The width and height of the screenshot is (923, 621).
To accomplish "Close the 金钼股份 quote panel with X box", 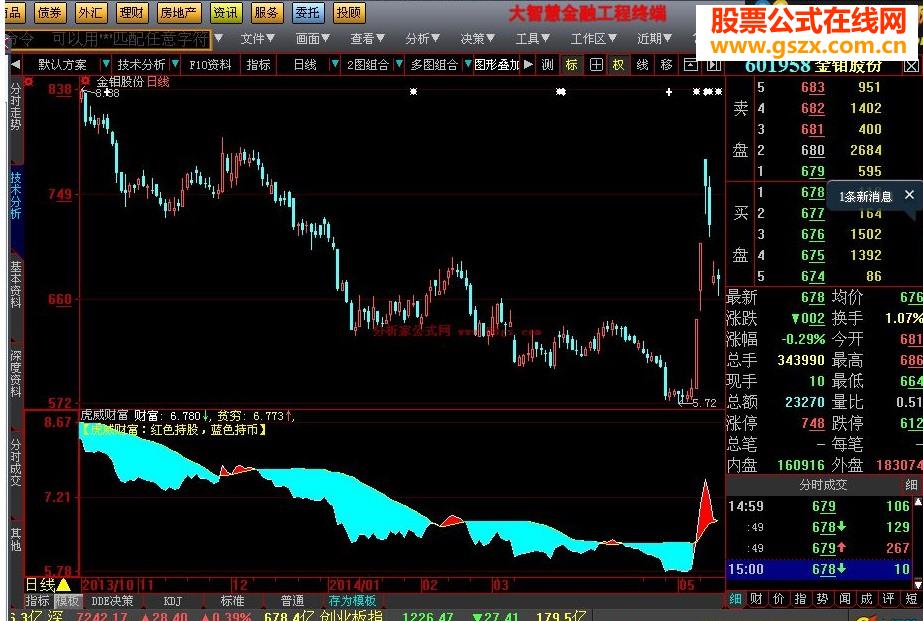I will click(x=911, y=67).
